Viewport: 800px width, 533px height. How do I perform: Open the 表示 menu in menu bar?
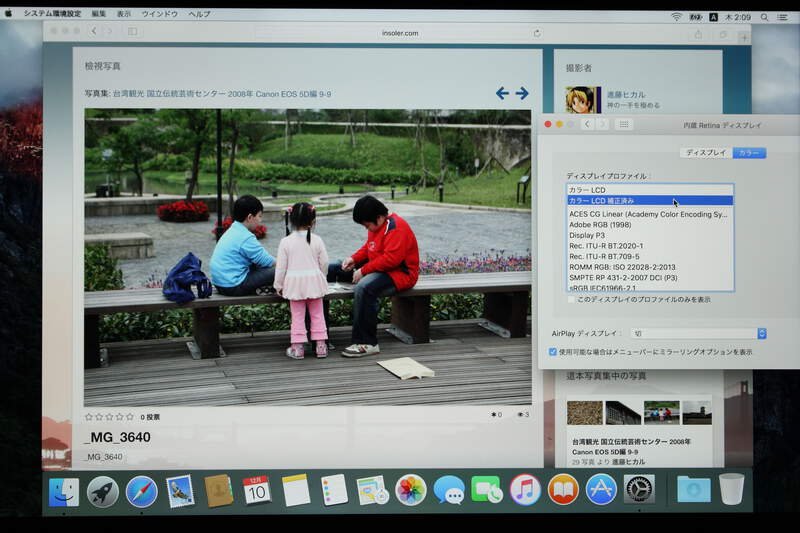[124, 15]
